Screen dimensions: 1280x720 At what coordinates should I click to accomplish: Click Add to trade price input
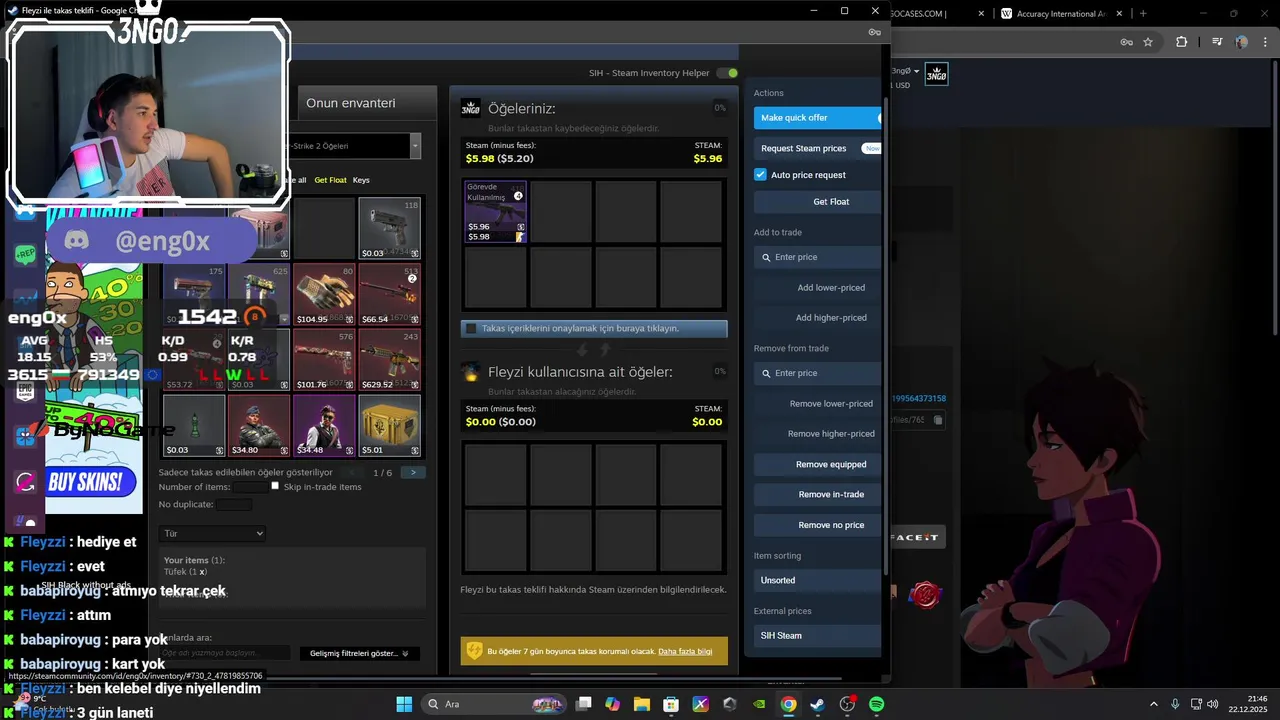[x=817, y=257]
